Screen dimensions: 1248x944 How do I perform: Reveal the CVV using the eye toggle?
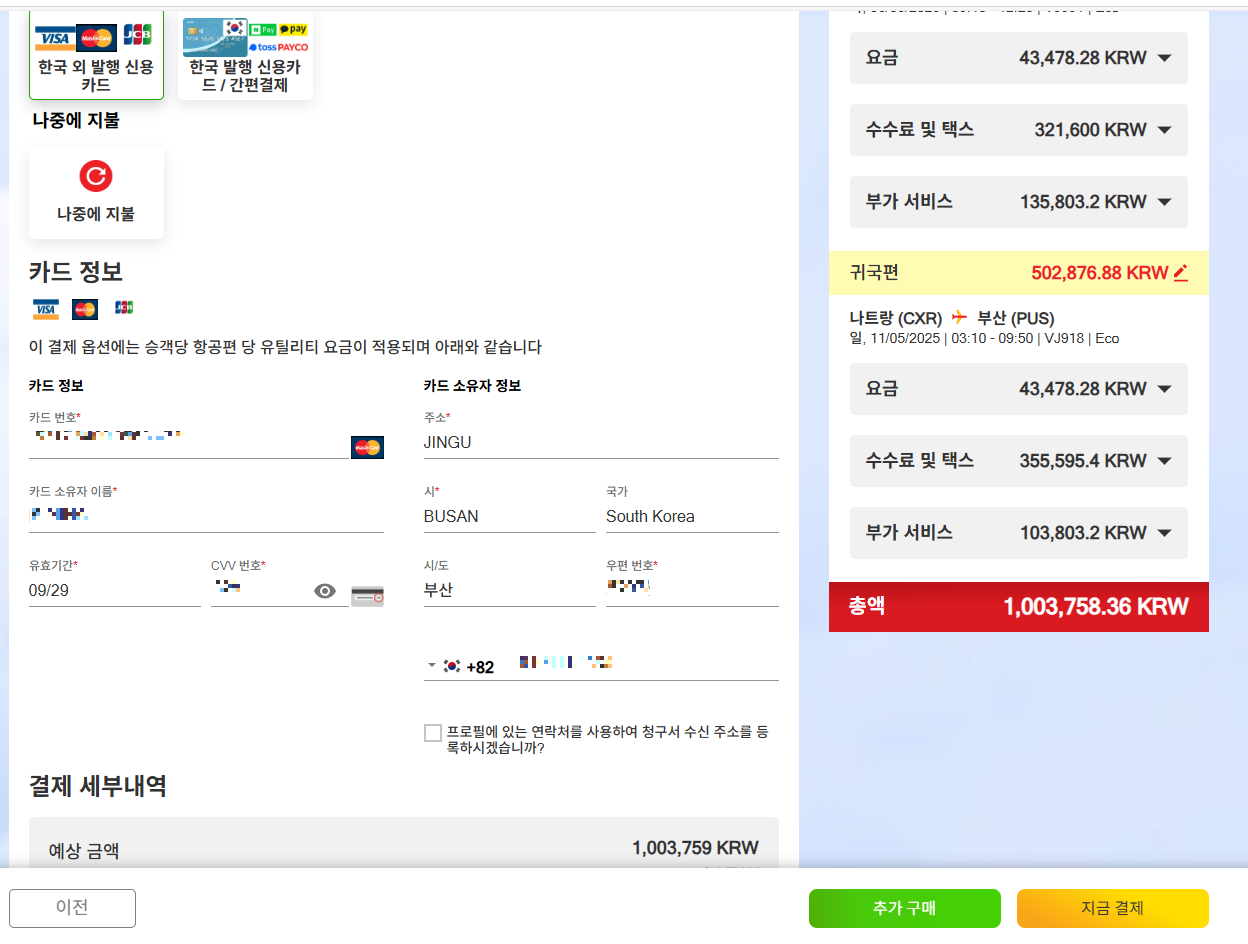(323, 591)
